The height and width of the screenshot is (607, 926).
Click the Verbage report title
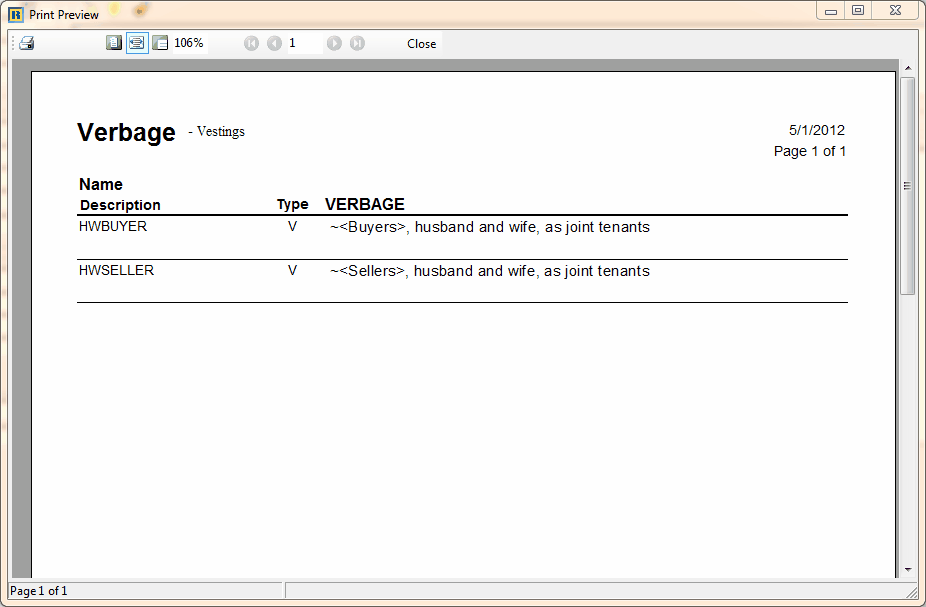126,132
